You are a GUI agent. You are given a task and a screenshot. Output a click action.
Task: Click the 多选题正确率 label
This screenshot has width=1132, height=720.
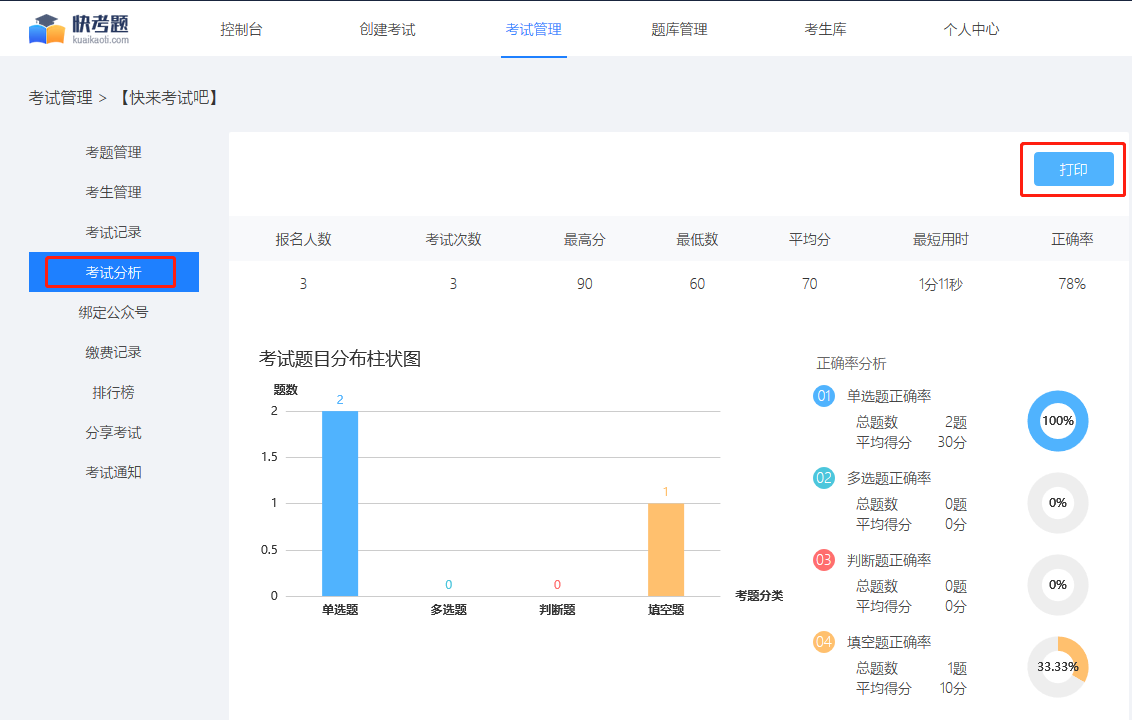[x=889, y=479]
